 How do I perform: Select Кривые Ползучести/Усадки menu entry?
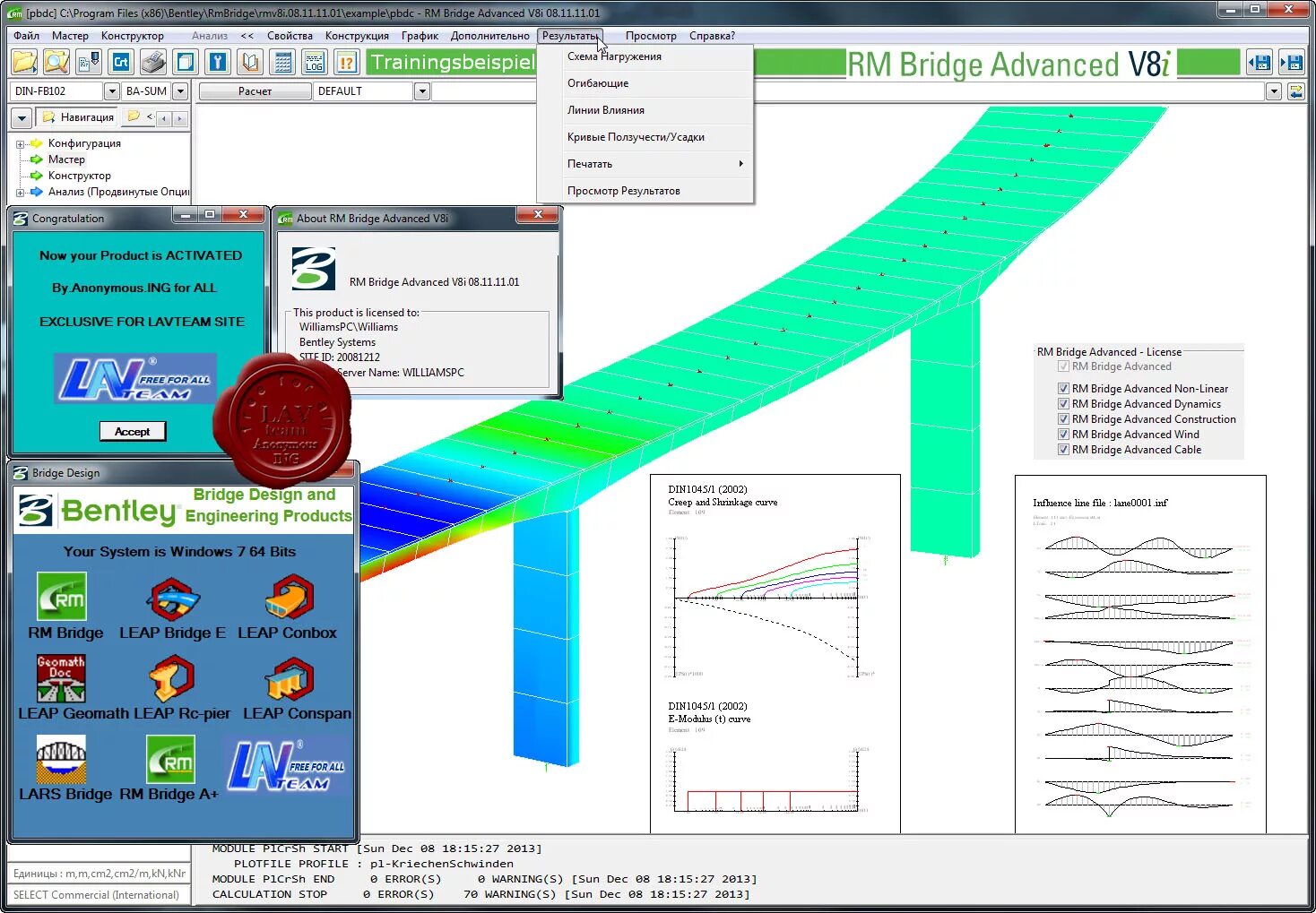(645, 137)
